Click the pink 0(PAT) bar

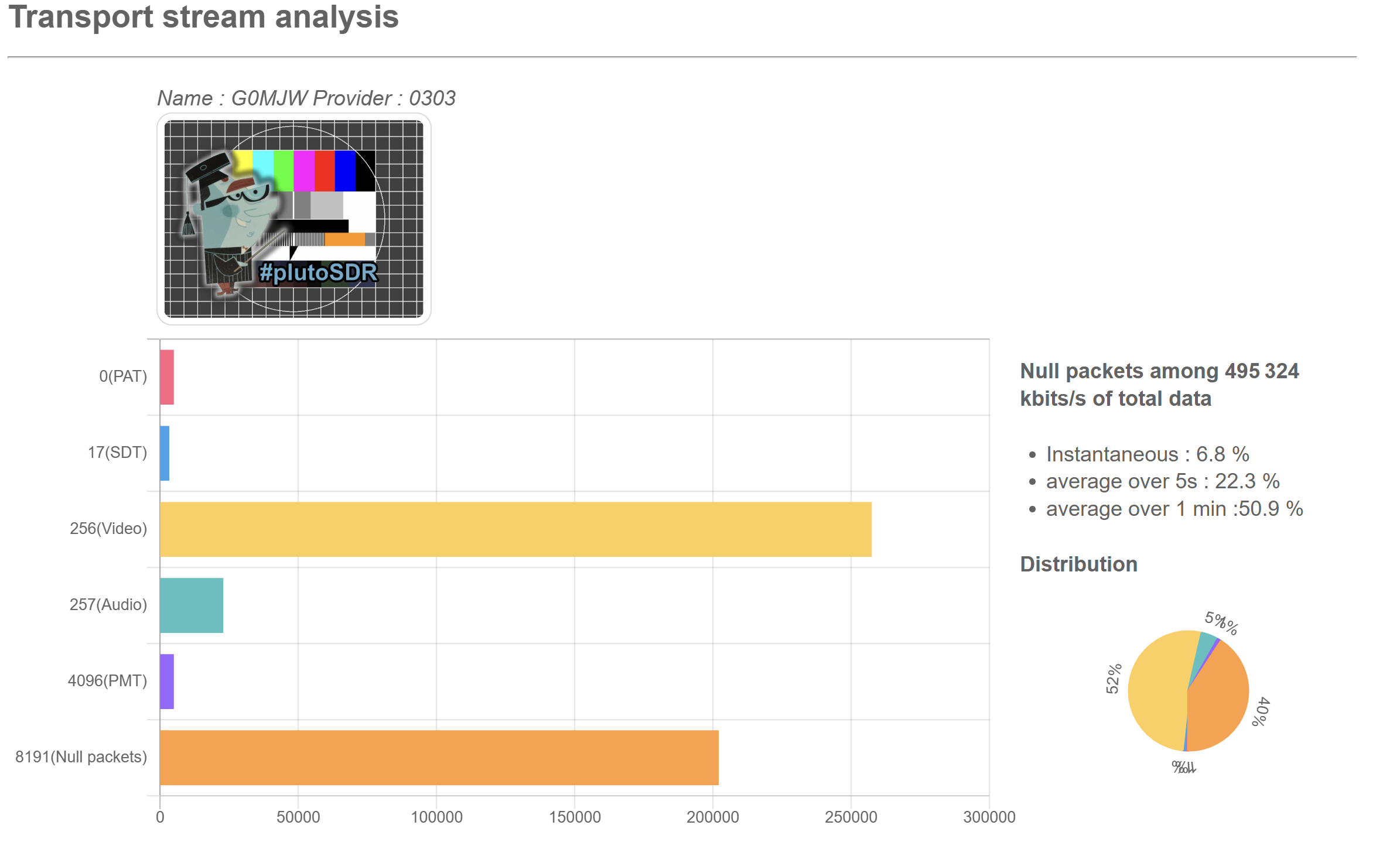click(x=167, y=377)
